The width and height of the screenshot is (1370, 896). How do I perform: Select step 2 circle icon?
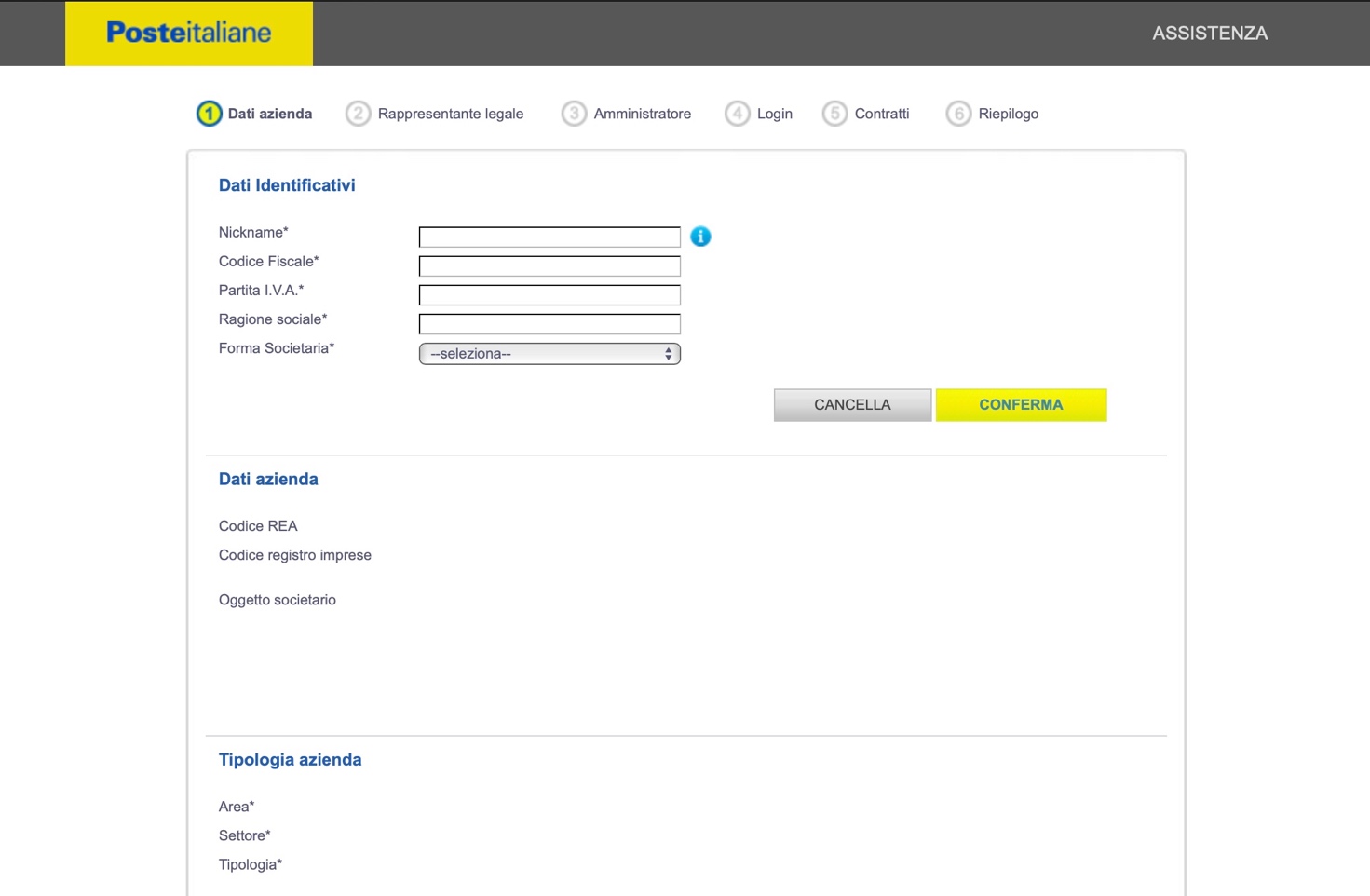pos(358,114)
